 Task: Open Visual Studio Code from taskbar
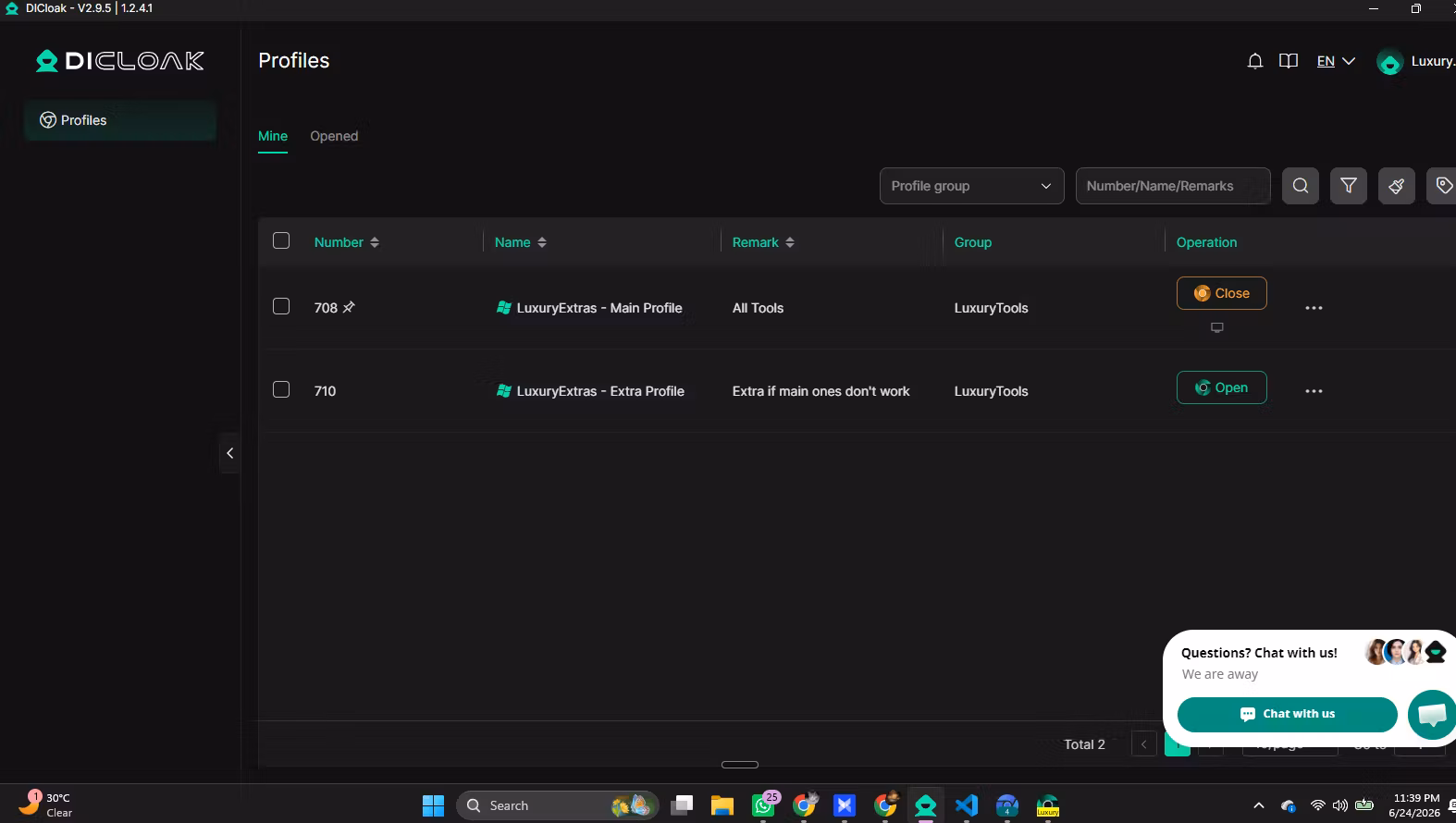point(967,805)
